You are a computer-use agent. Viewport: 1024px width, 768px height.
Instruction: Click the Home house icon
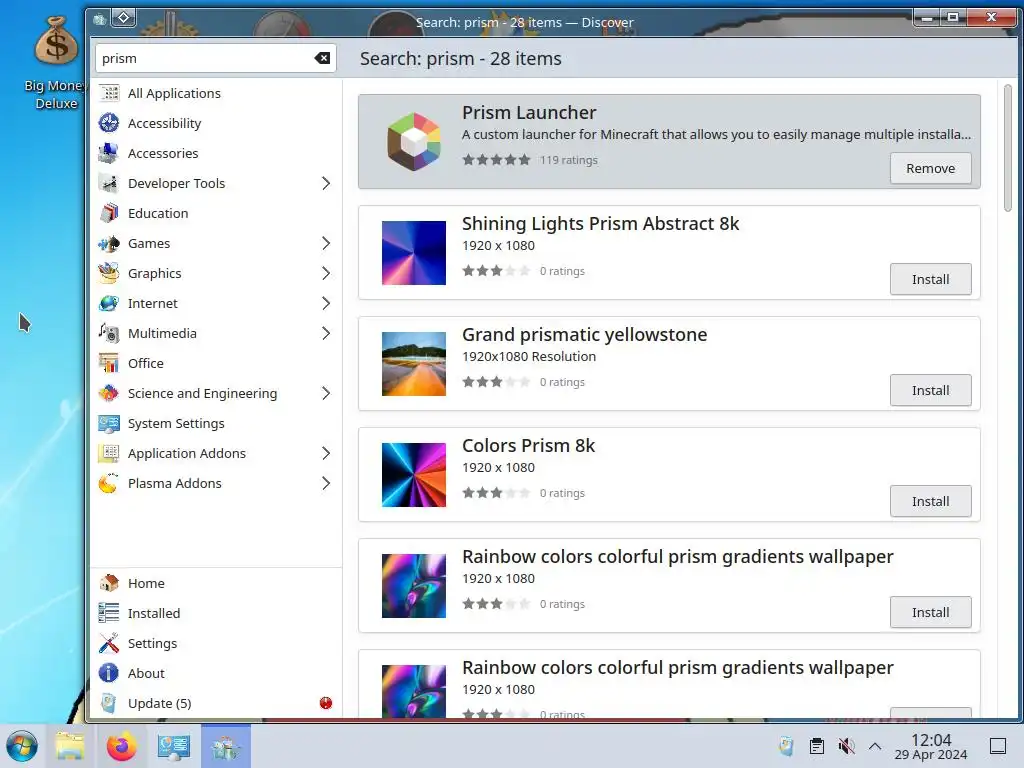point(109,583)
